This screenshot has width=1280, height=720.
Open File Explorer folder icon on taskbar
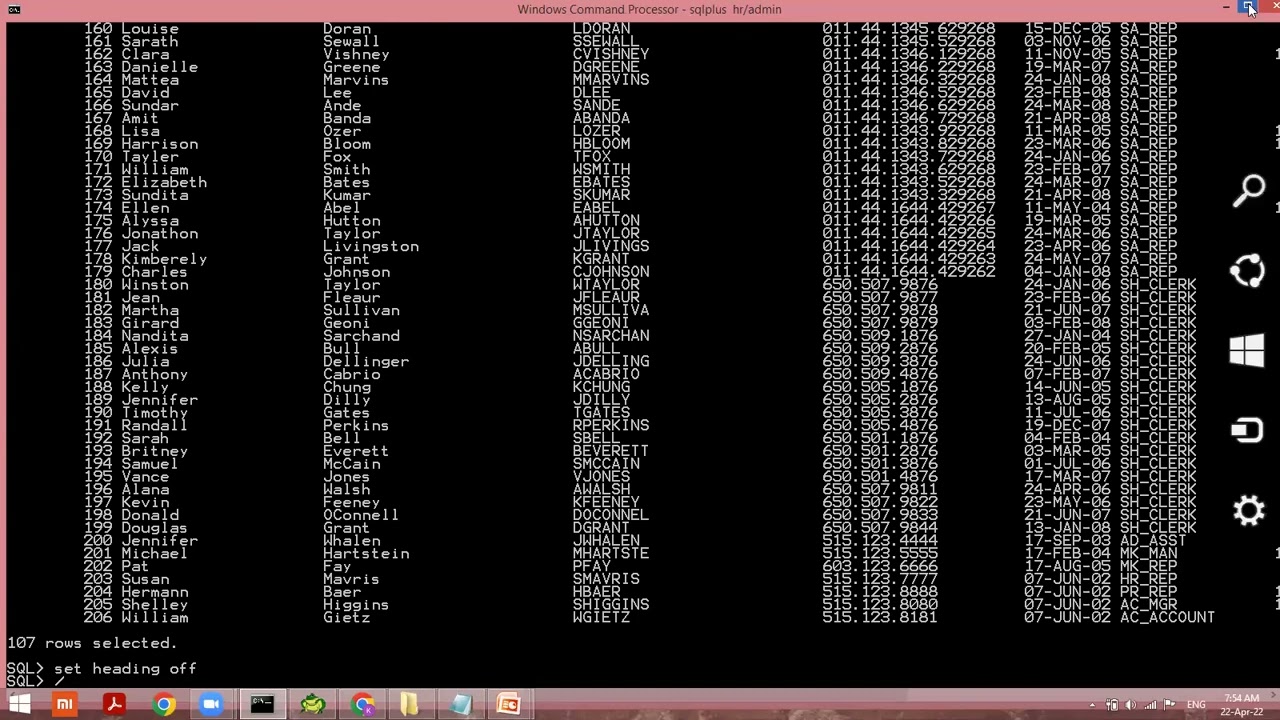(x=409, y=705)
